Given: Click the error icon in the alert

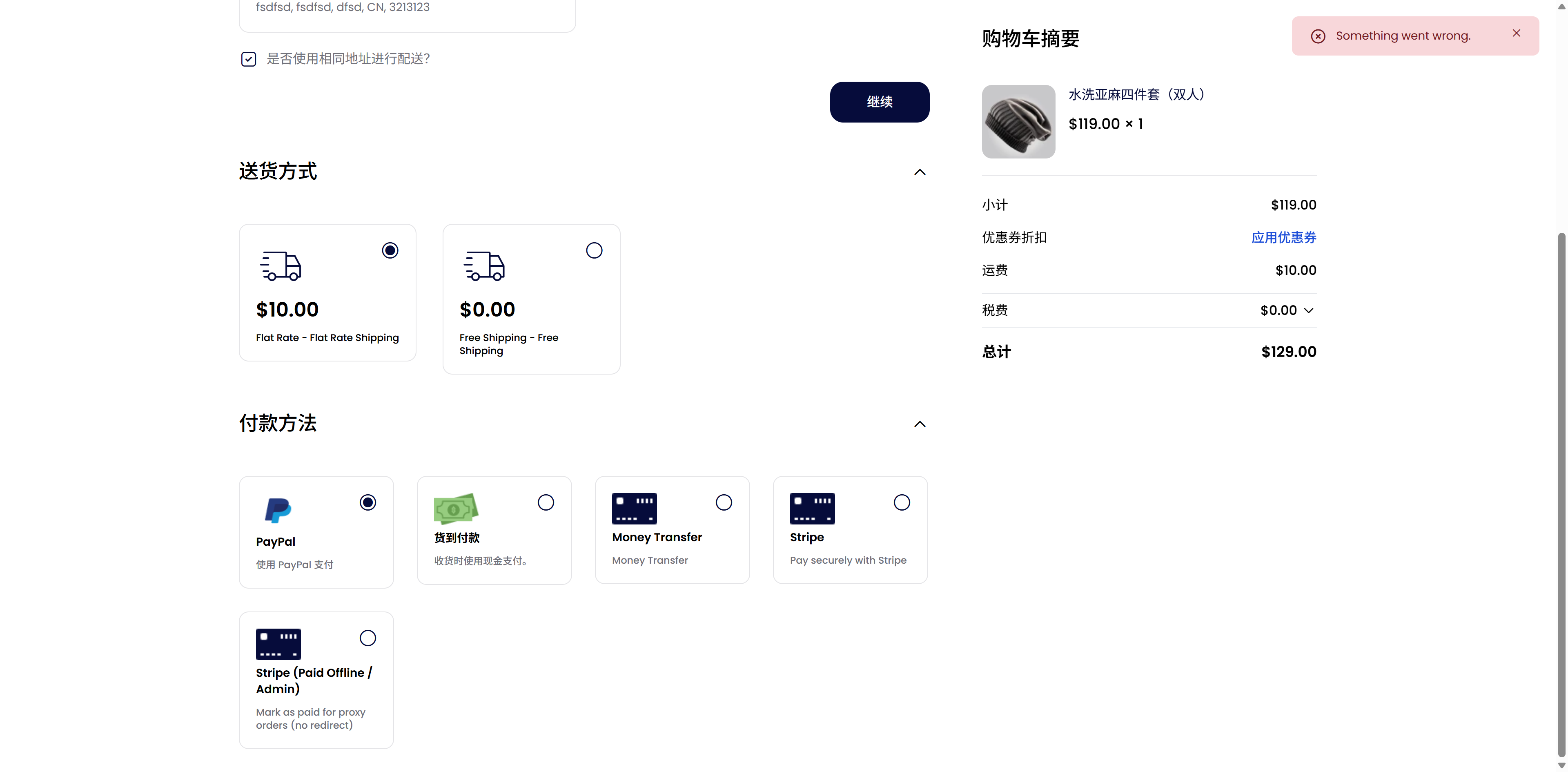Looking at the screenshot, I should (1318, 36).
